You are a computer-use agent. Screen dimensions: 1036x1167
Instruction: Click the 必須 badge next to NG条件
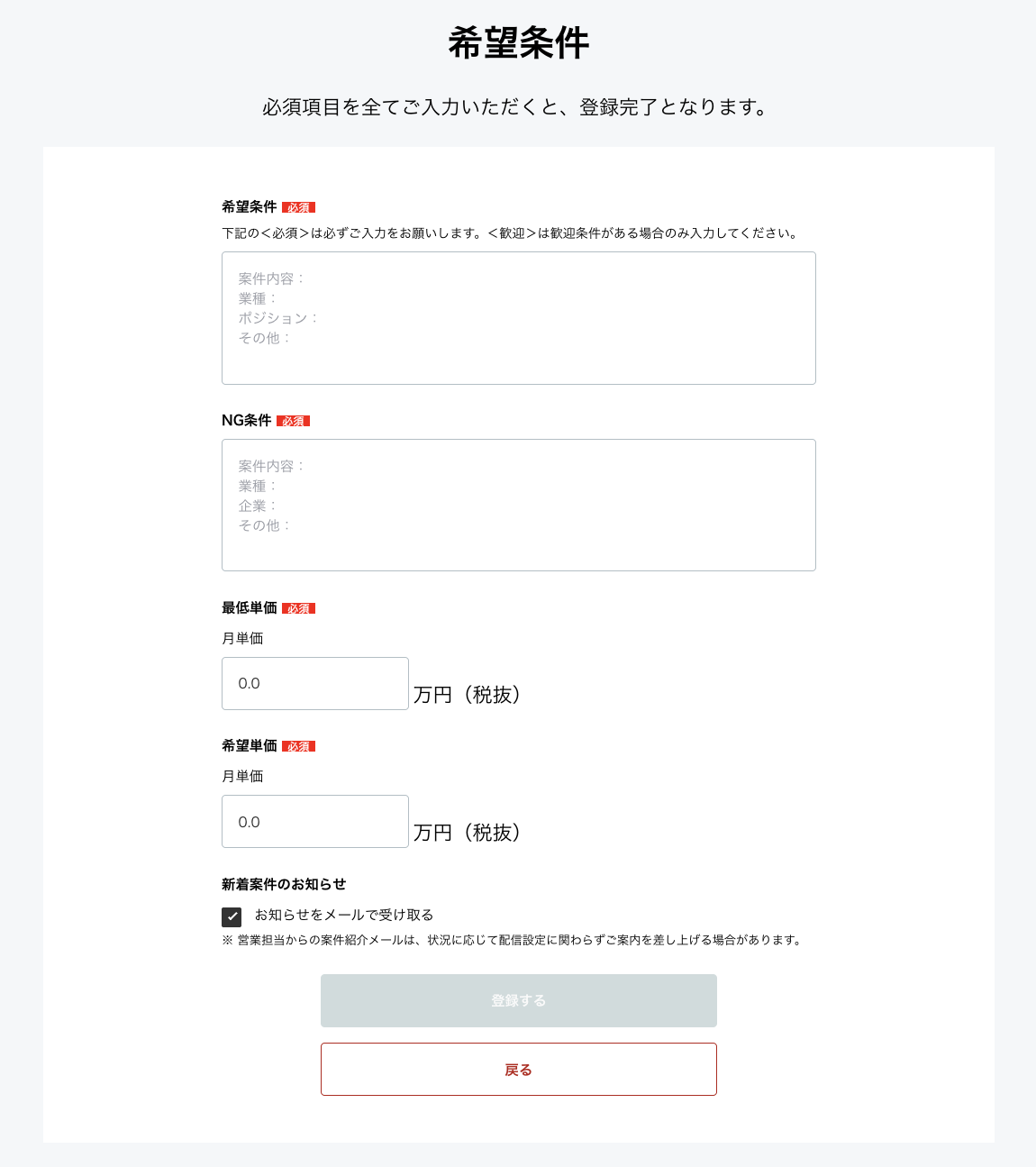(293, 421)
